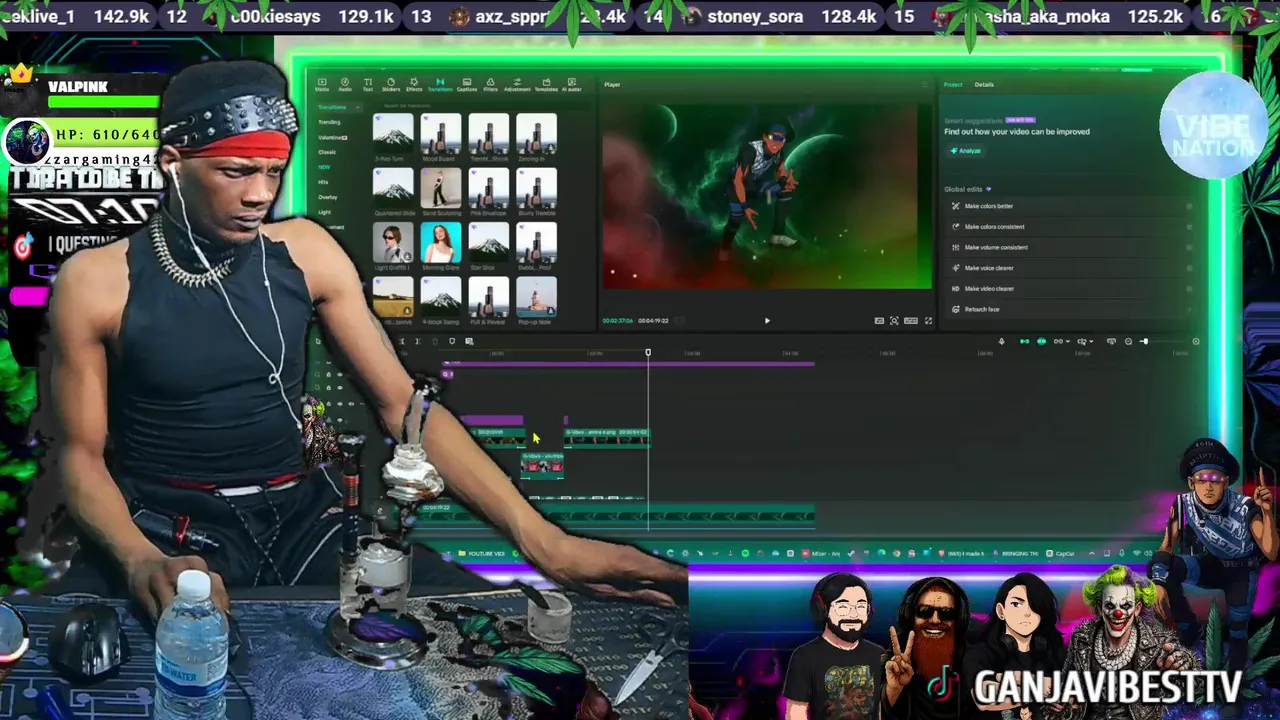
Task: Click the Analyze button
Action: coord(966,151)
